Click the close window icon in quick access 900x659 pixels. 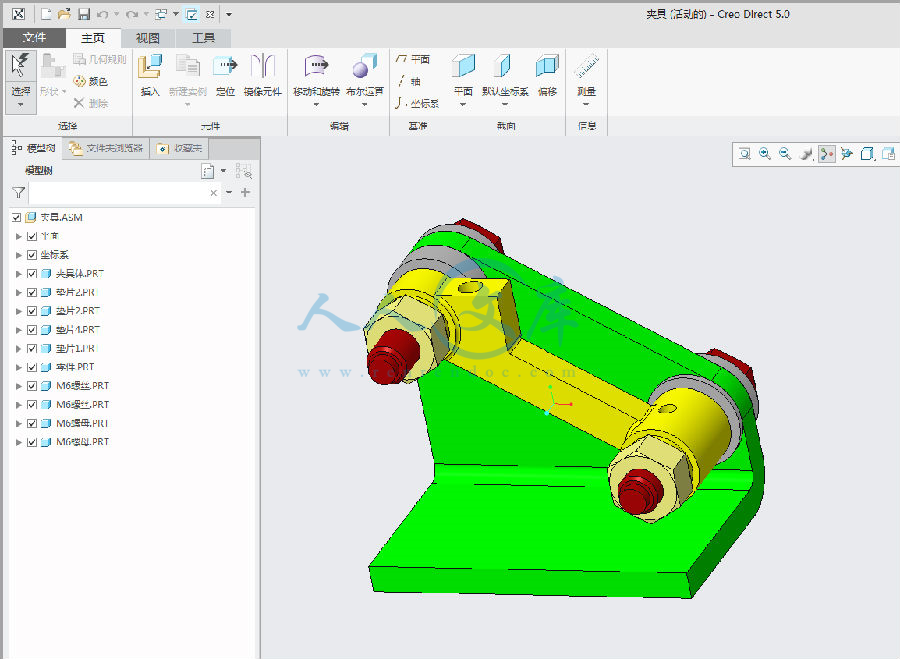pos(210,14)
